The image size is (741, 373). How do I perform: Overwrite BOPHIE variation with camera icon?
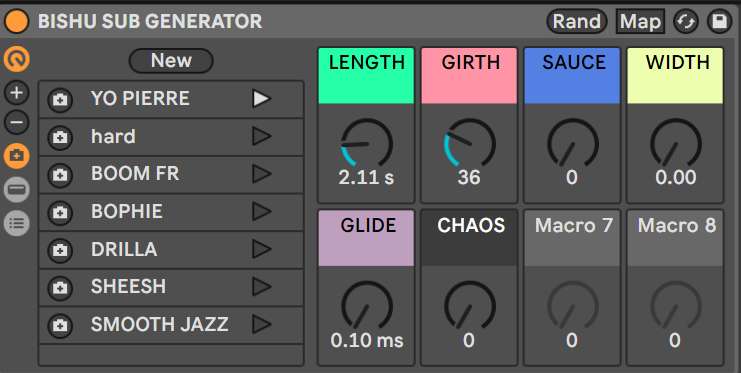click(60, 213)
